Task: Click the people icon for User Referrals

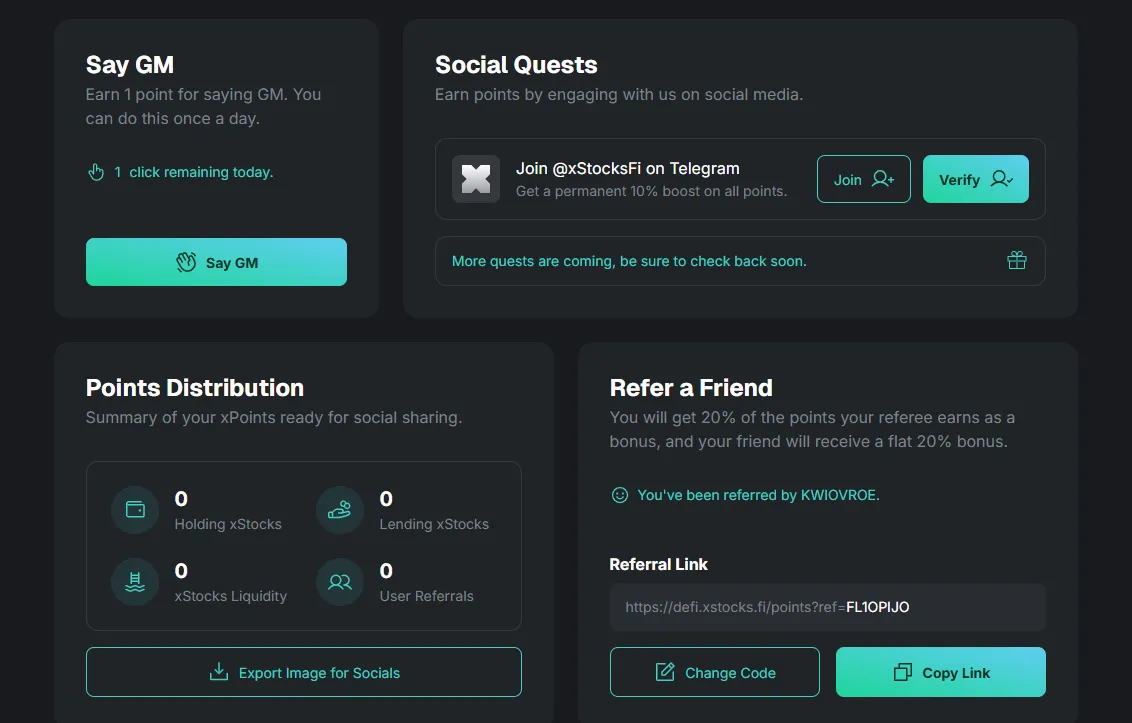Action: [340, 582]
